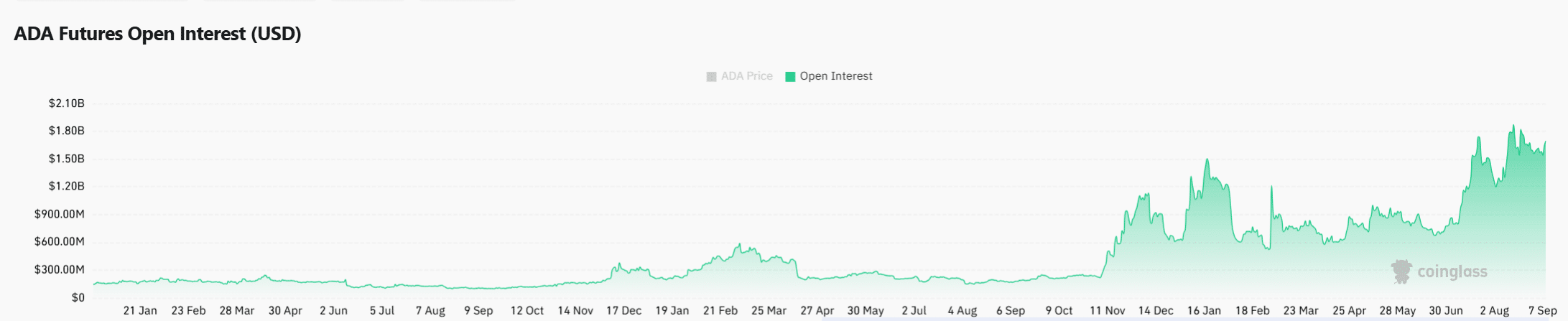Hide the Open Interest series via legend text
1568x321 pixels.
(x=836, y=76)
